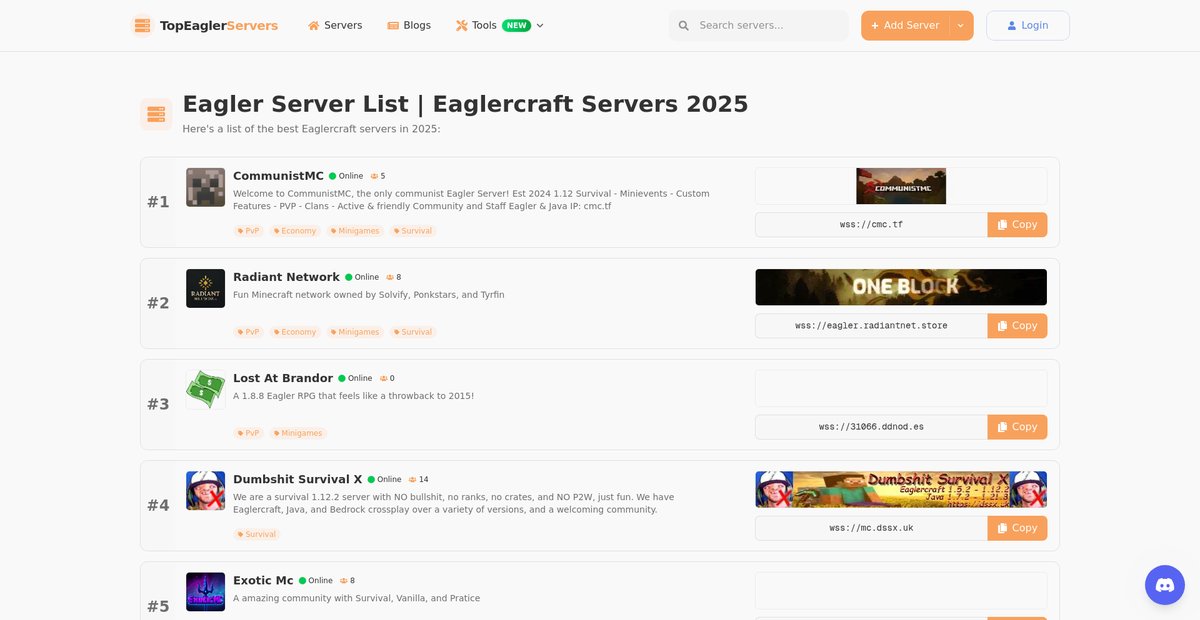Open the Radiant Network title
The height and width of the screenshot is (620, 1200).
coord(286,277)
